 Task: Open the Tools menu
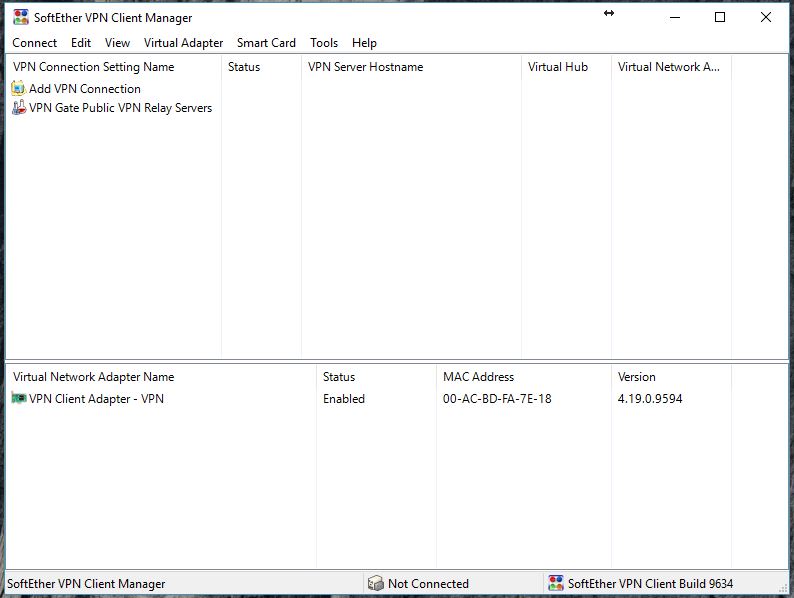[324, 43]
